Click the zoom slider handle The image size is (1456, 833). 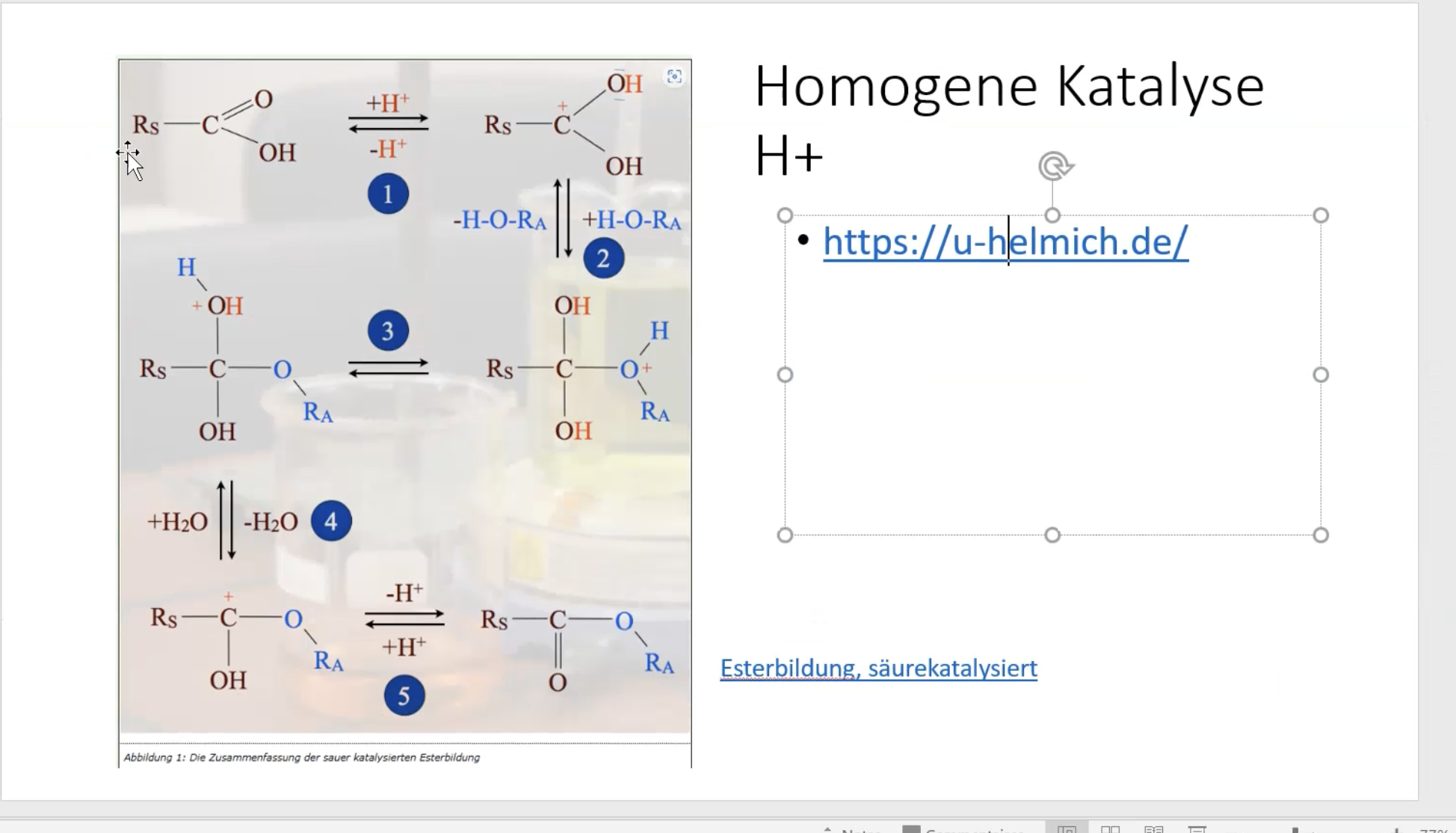(1295, 830)
